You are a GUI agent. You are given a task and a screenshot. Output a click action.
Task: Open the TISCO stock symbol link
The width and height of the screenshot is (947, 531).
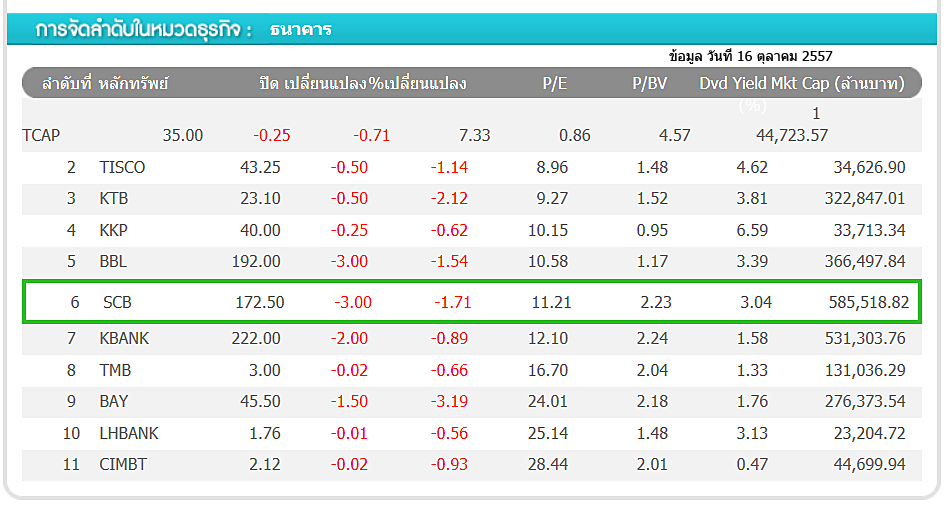pos(122,168)
